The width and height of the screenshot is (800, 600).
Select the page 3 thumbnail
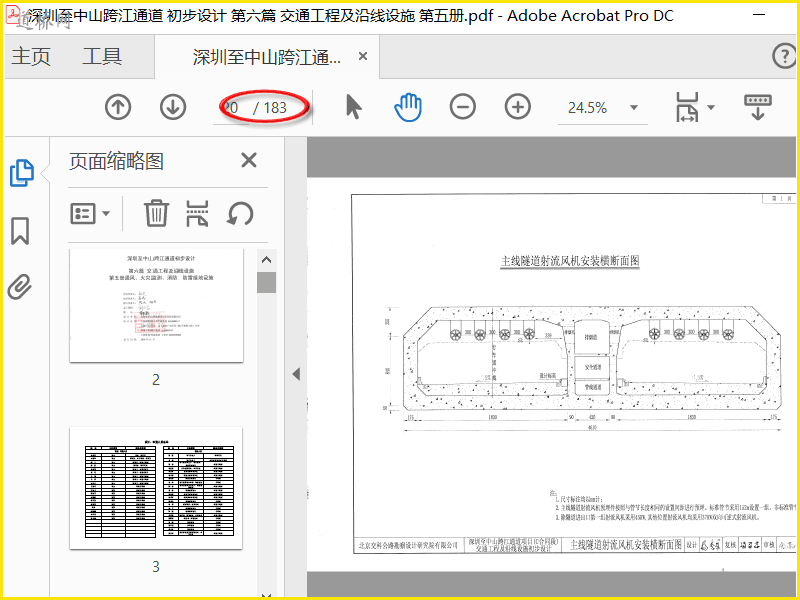156,488
